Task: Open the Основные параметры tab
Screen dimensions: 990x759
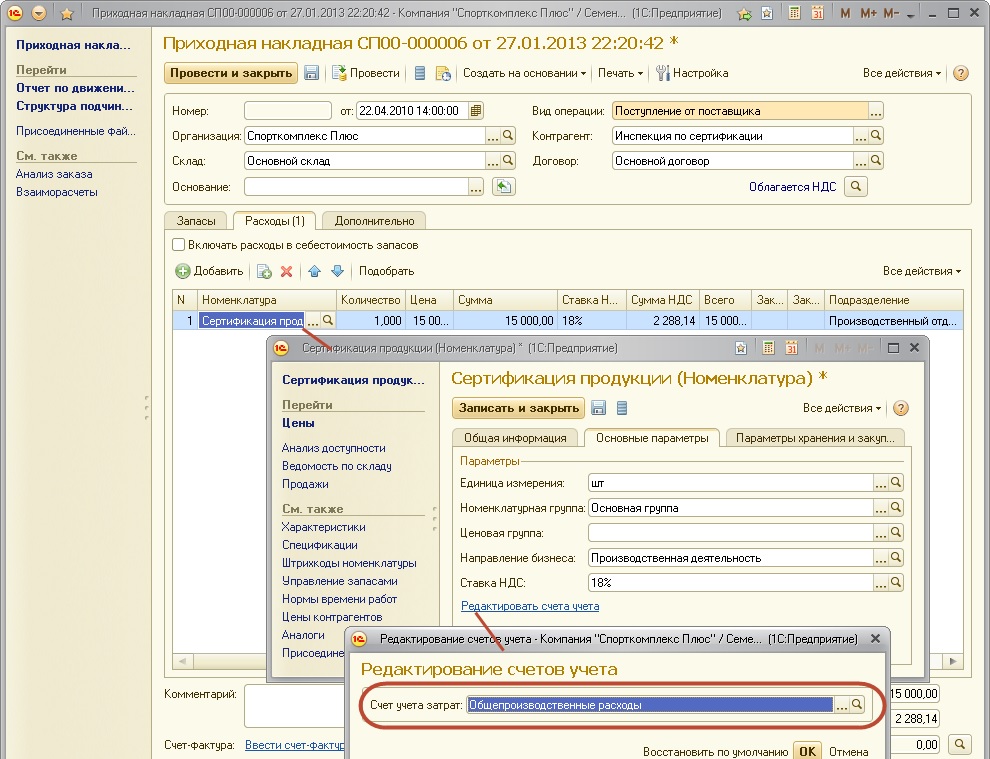Action: click(x=652, y=438)
